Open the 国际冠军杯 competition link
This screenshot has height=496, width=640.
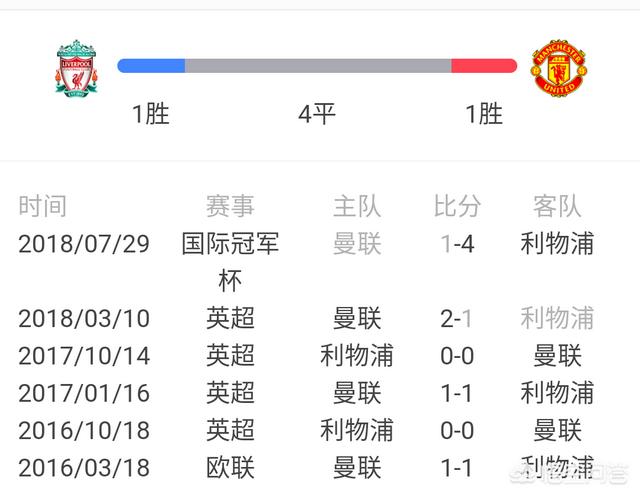(231, 259)
